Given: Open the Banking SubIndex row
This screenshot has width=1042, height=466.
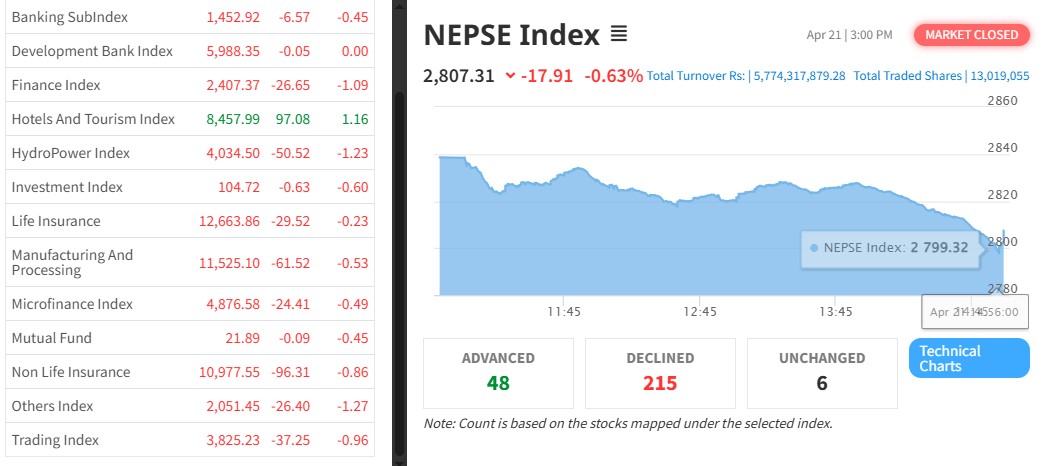Looking at the screenshot, I should [x=69, y=17].
